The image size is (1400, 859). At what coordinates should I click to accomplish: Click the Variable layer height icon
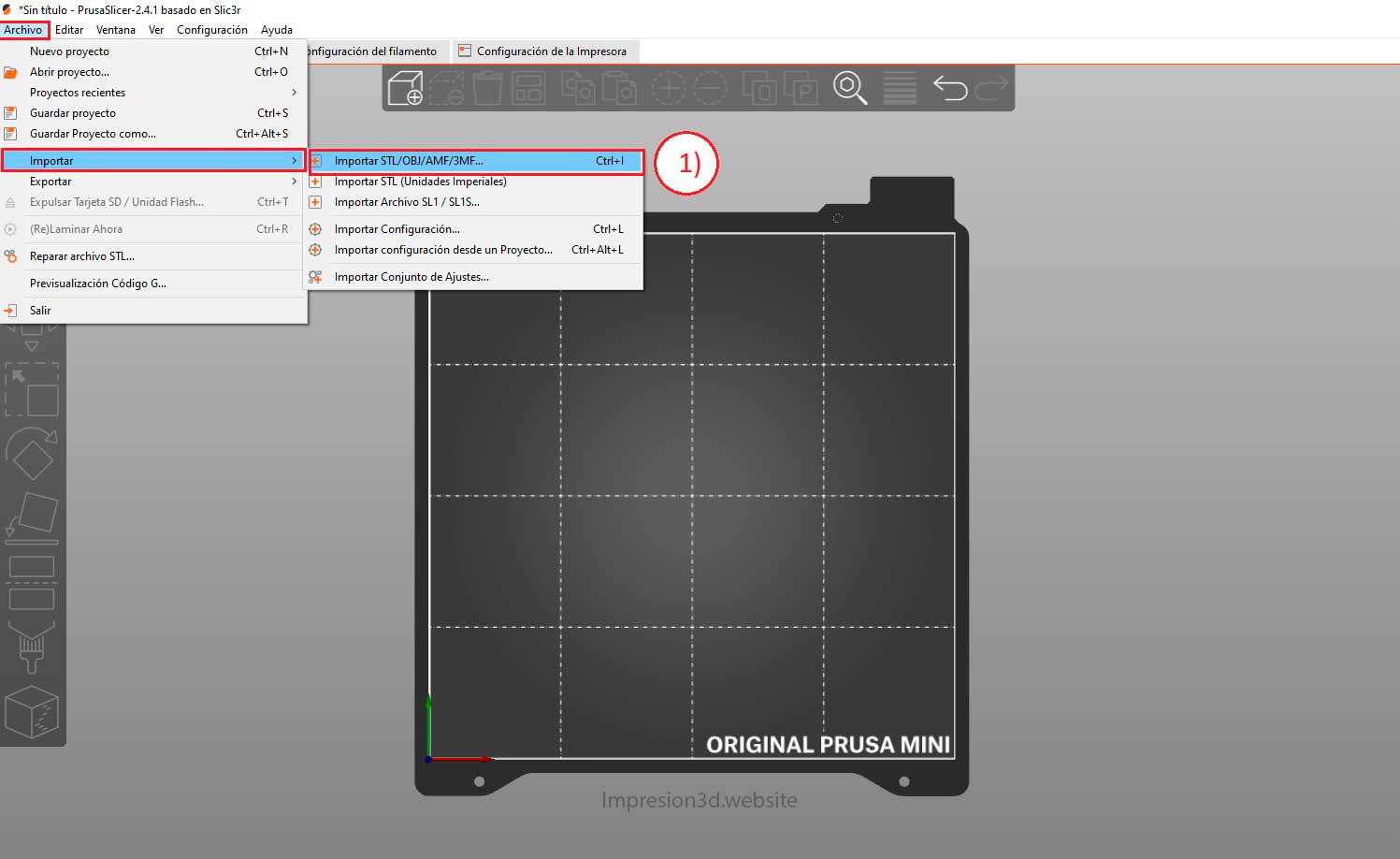[900, 88]
